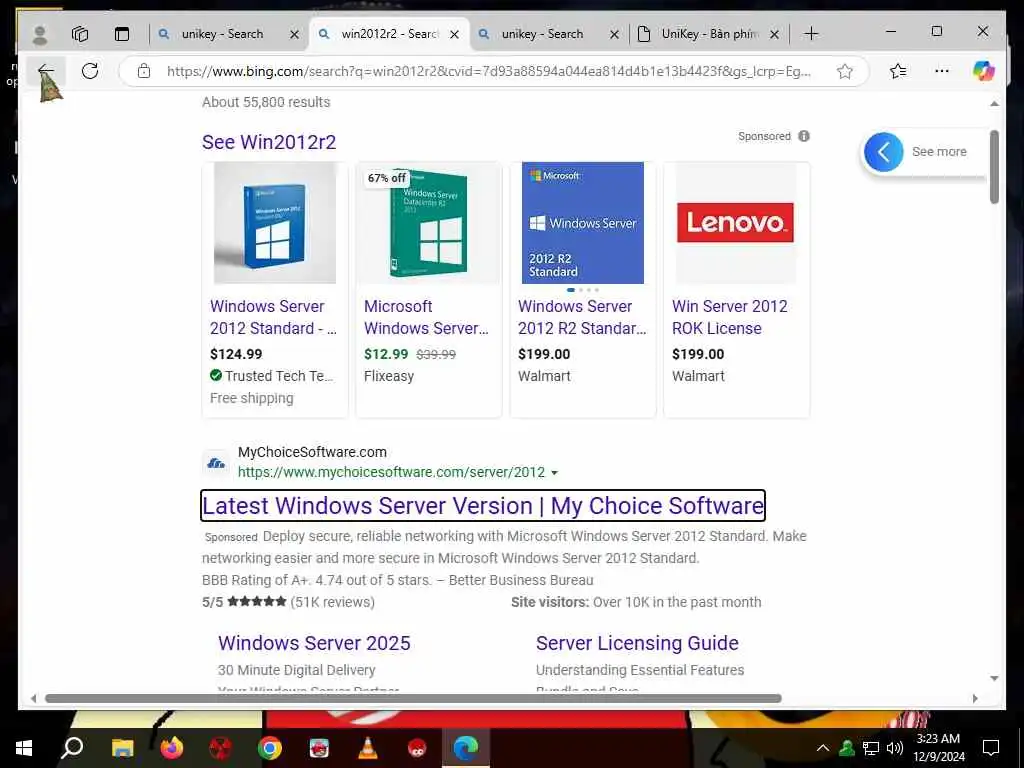Open See Win2012r2 heading link
The height and width of the screenshot is (768, 1024).
pos(269,142)
